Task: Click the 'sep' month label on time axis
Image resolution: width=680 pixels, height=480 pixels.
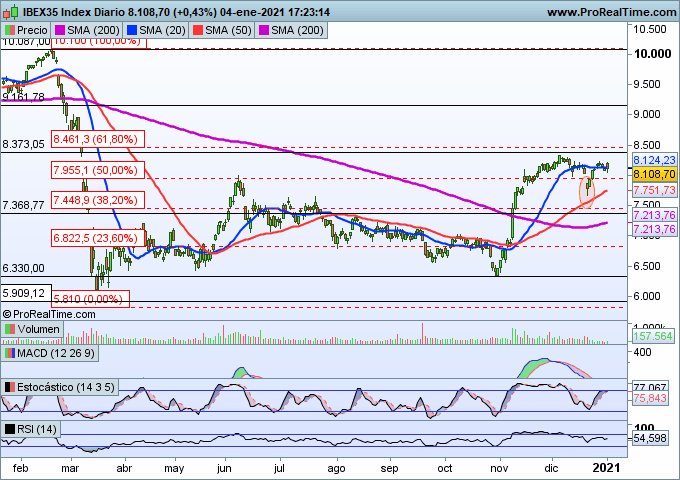Action: click(389, 468)
